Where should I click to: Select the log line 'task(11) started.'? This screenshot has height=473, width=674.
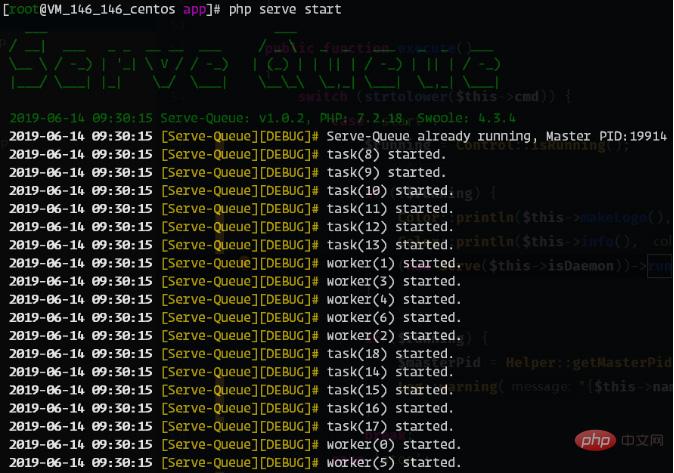[x=232, y=209]
